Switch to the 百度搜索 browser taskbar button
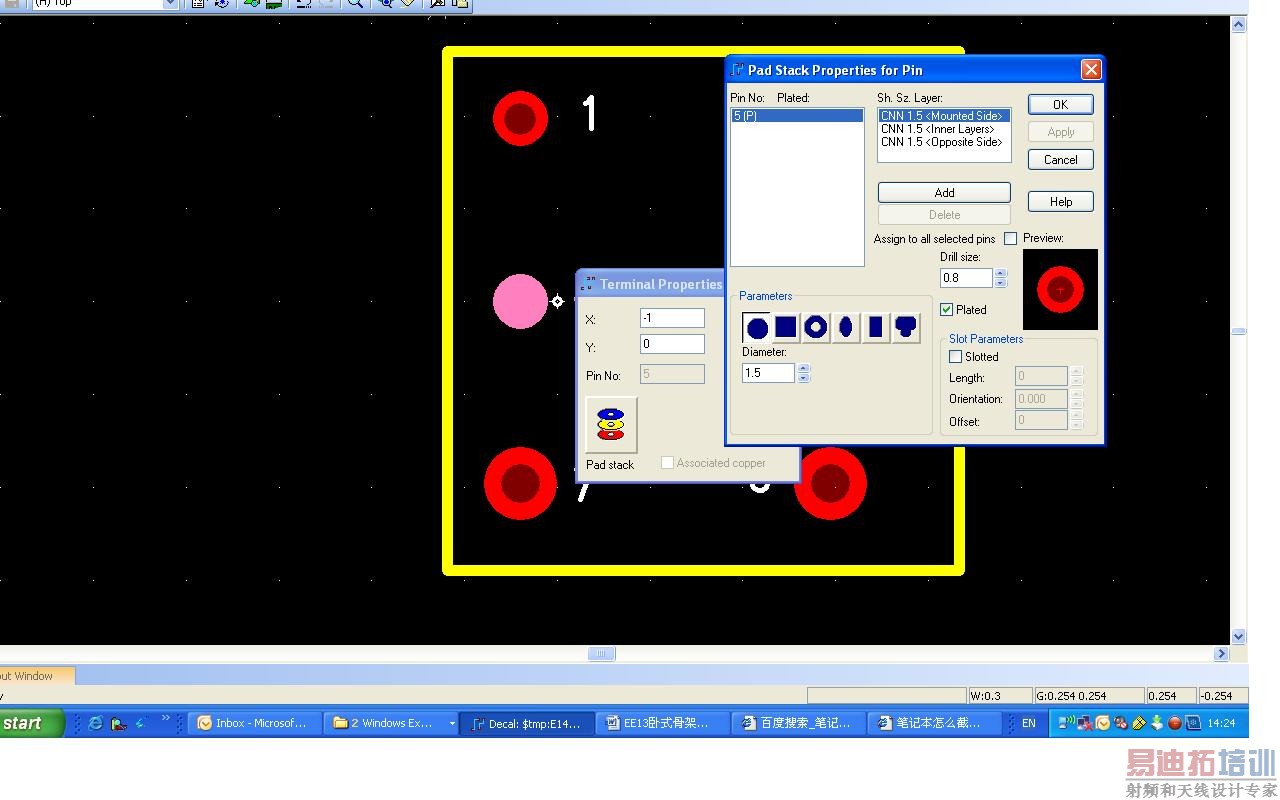This screenshot has height=800, width=1280. point(799,723)
